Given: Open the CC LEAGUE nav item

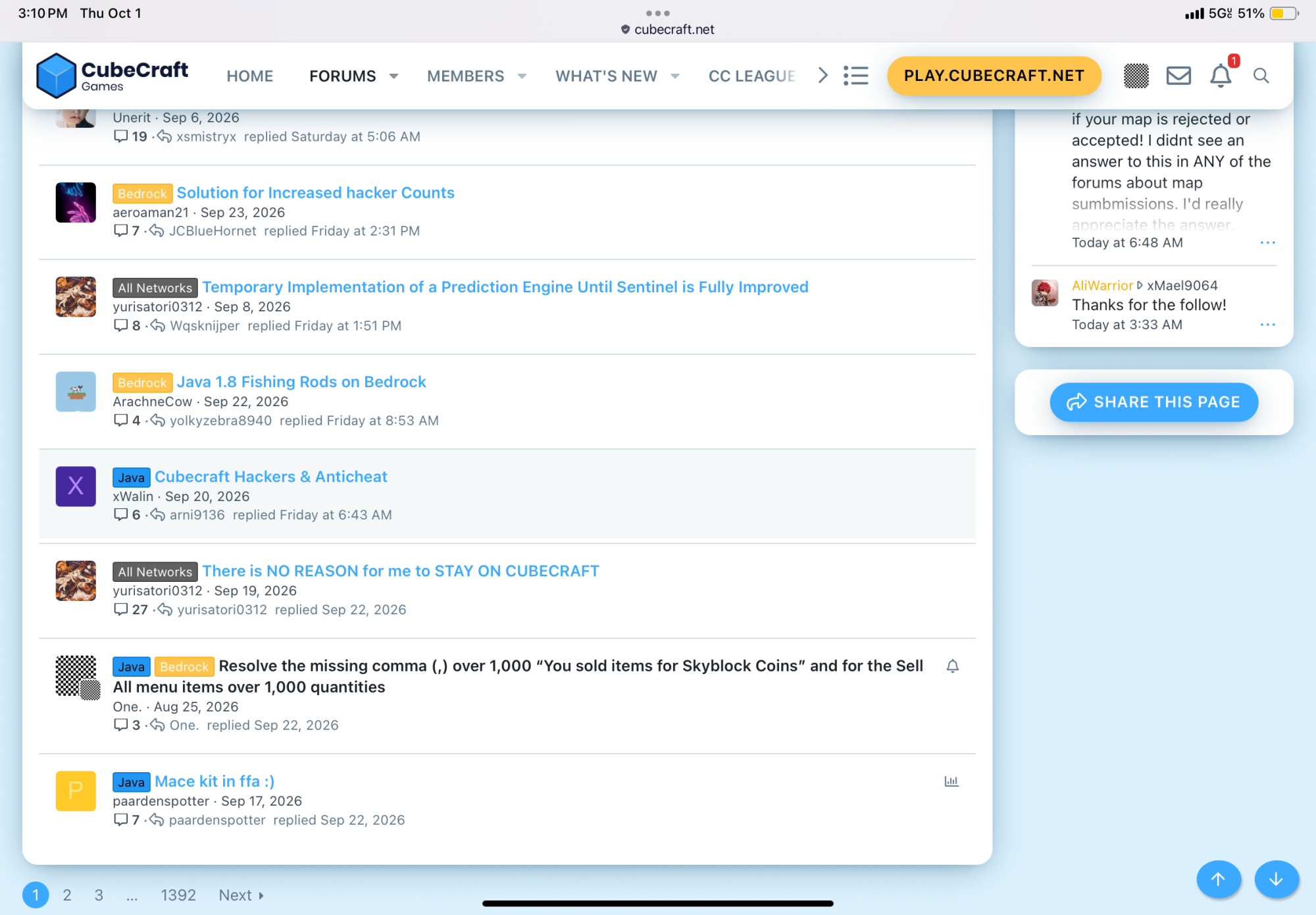Looking at the screenshot, I should pyautogui.click(x=752, y=76).
